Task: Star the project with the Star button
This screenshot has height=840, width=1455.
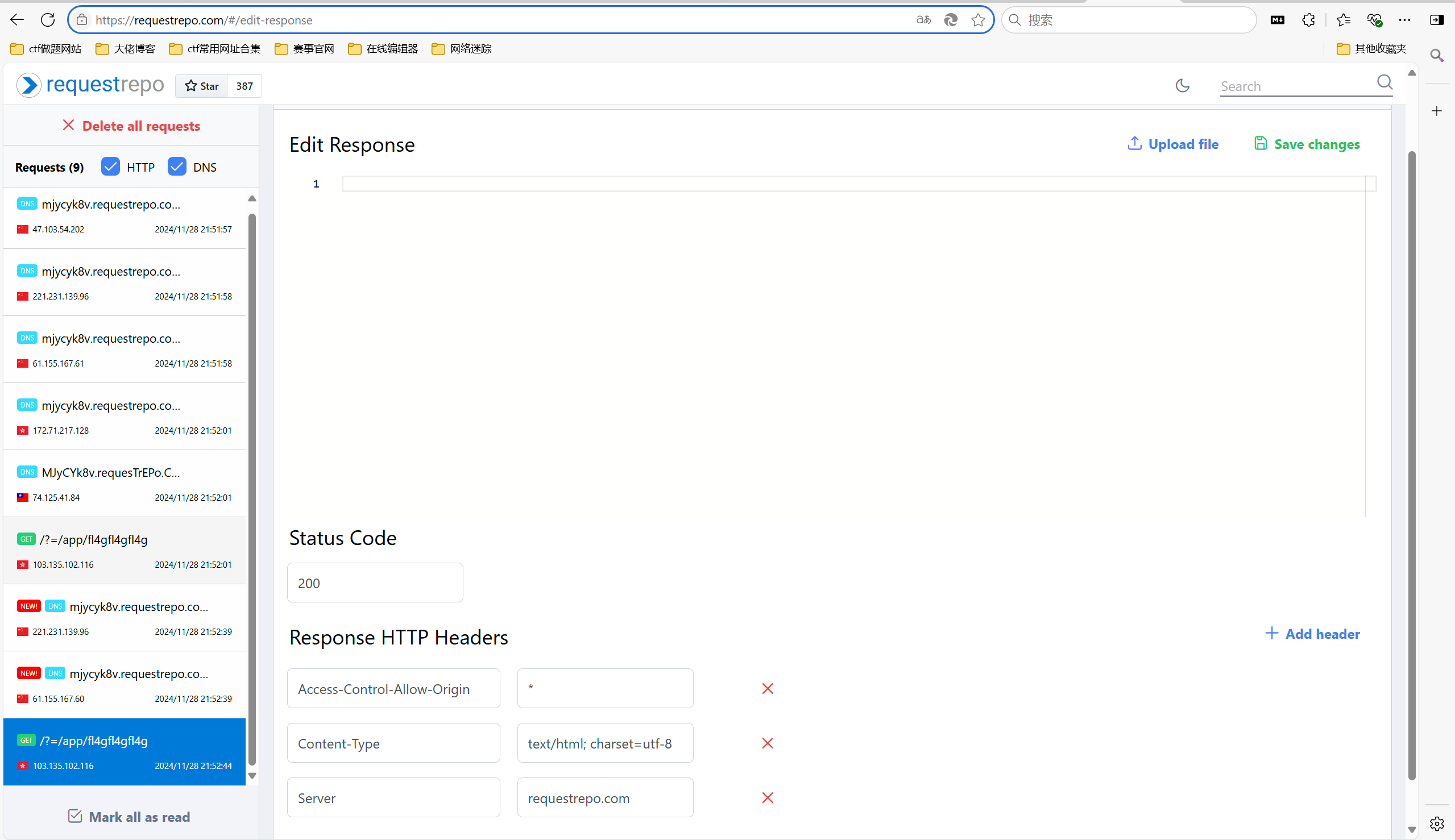Action: point(201,86)
